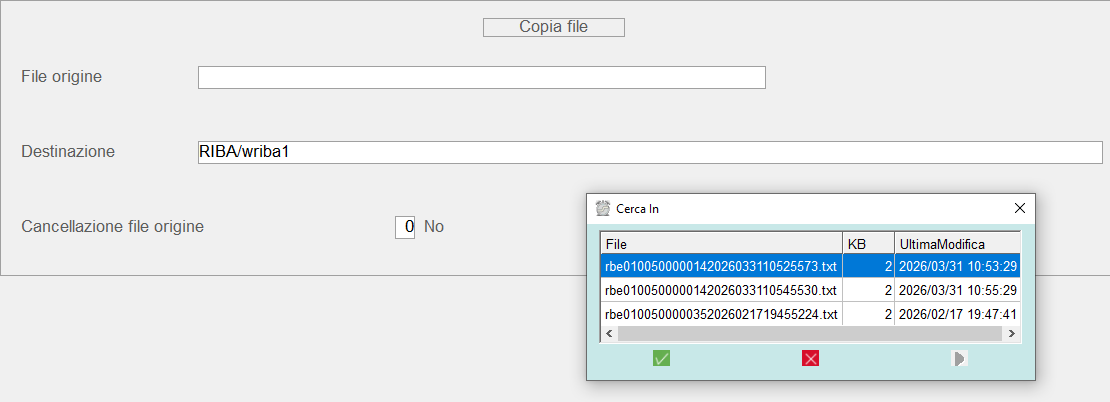Click the Destinazione field with RIBA/wriba1
The image size is (1110, 402).
click(649, 152)
